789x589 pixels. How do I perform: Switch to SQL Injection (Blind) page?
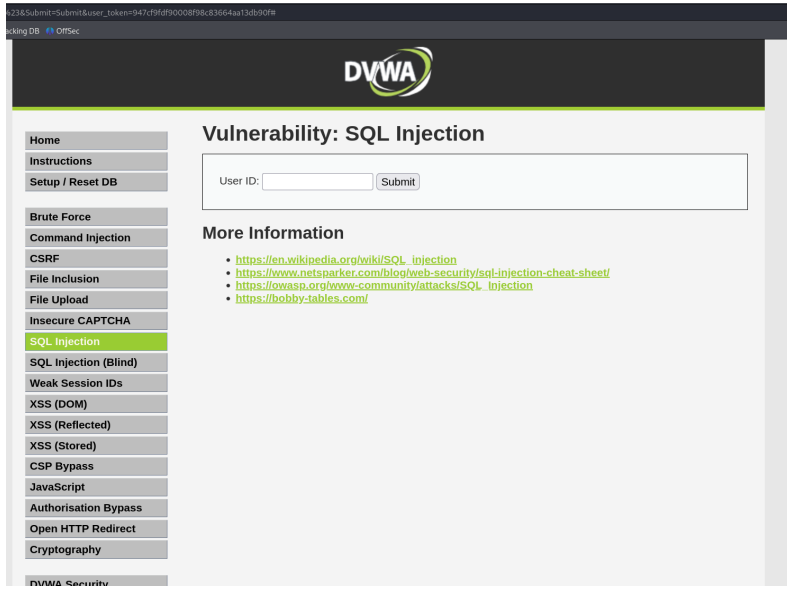coord(96,363)
